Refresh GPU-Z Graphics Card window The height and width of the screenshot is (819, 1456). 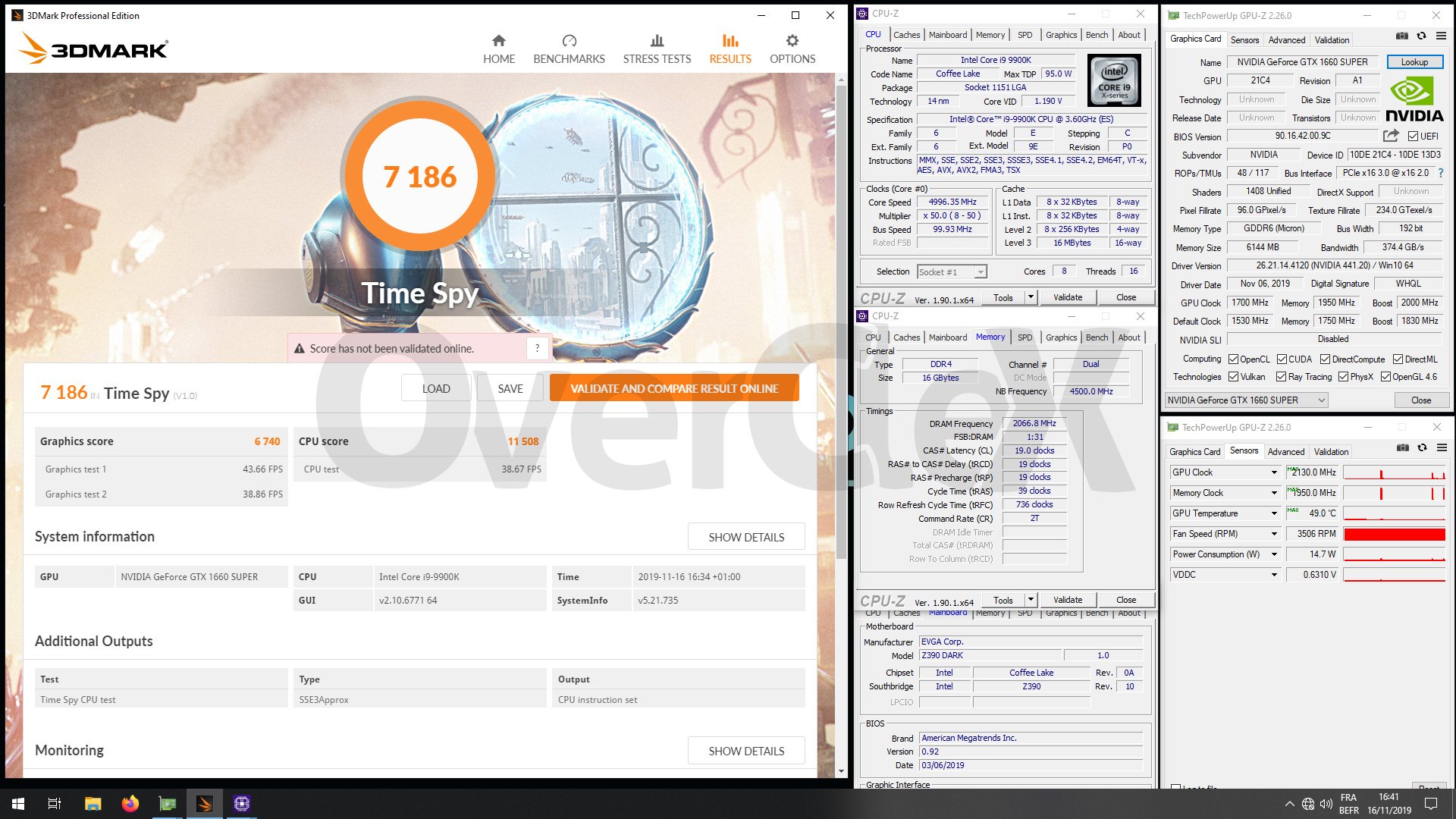[x=1422, y=36]
